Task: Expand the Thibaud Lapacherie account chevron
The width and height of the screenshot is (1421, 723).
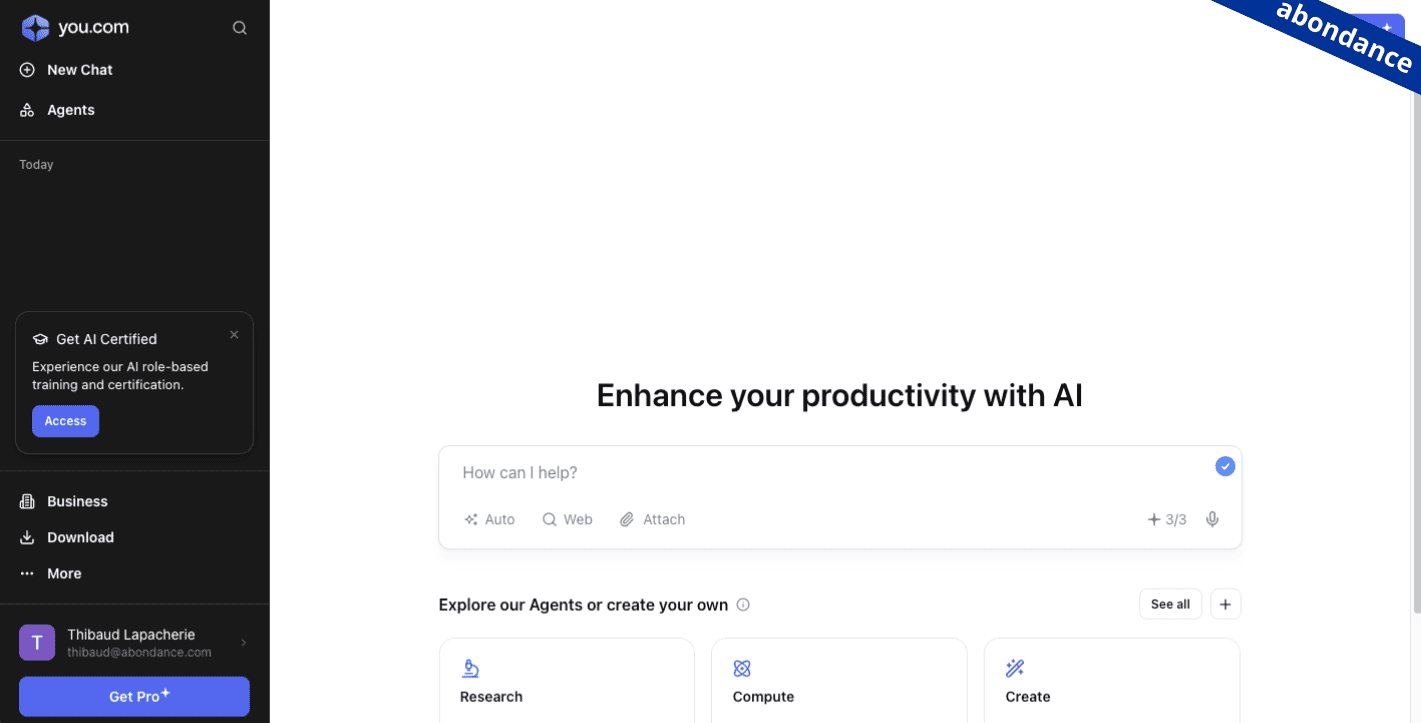Action: click(244, 642)
